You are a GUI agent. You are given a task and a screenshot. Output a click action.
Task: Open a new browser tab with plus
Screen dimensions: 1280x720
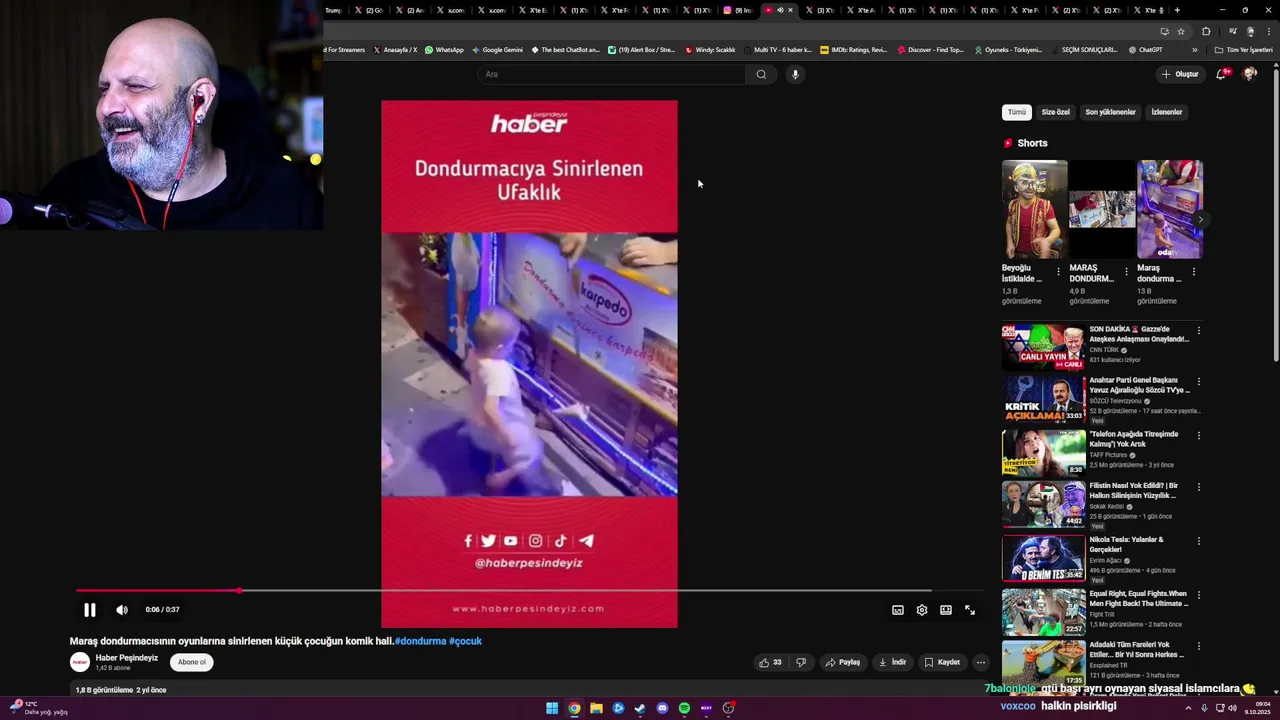click(x=1177, y=10)
